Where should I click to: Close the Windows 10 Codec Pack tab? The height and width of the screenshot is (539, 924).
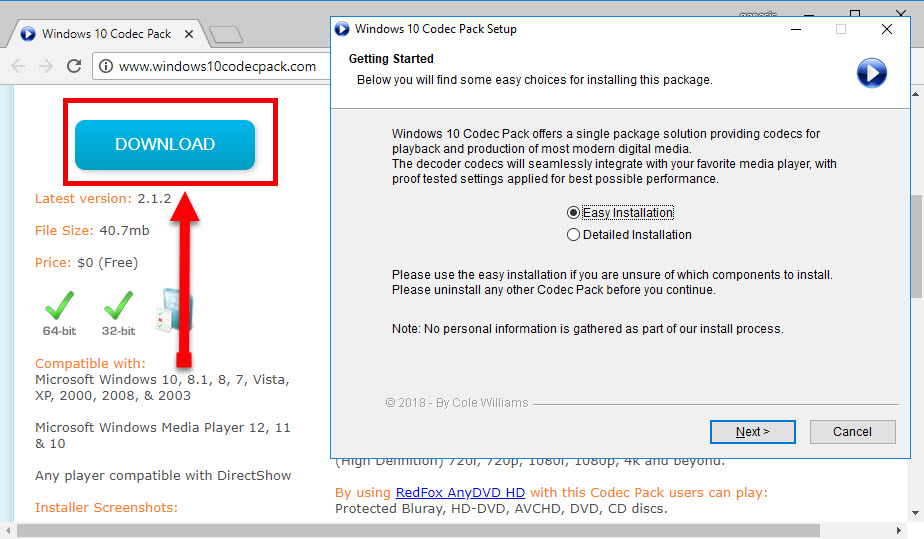click(x=189, y=34)
